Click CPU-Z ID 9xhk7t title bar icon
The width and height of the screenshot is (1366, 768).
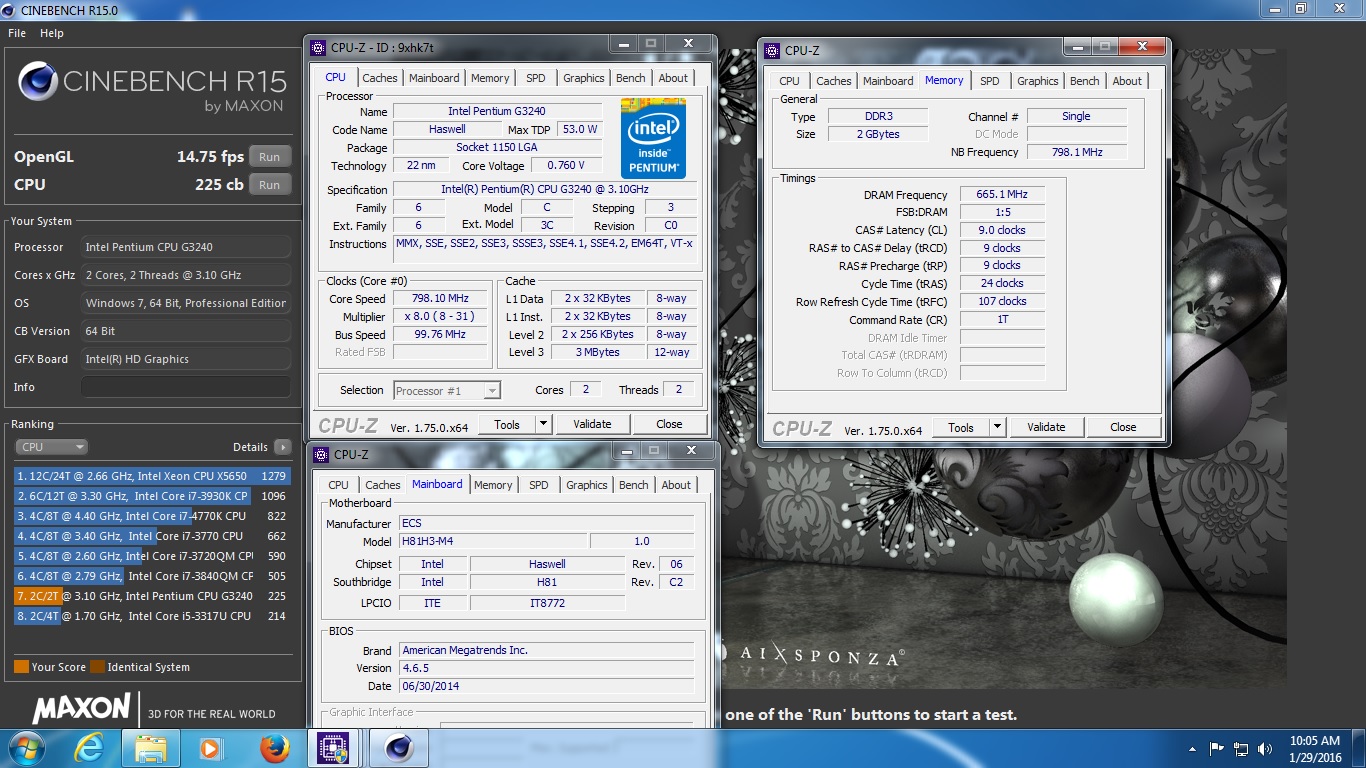(x=318, y=47)
